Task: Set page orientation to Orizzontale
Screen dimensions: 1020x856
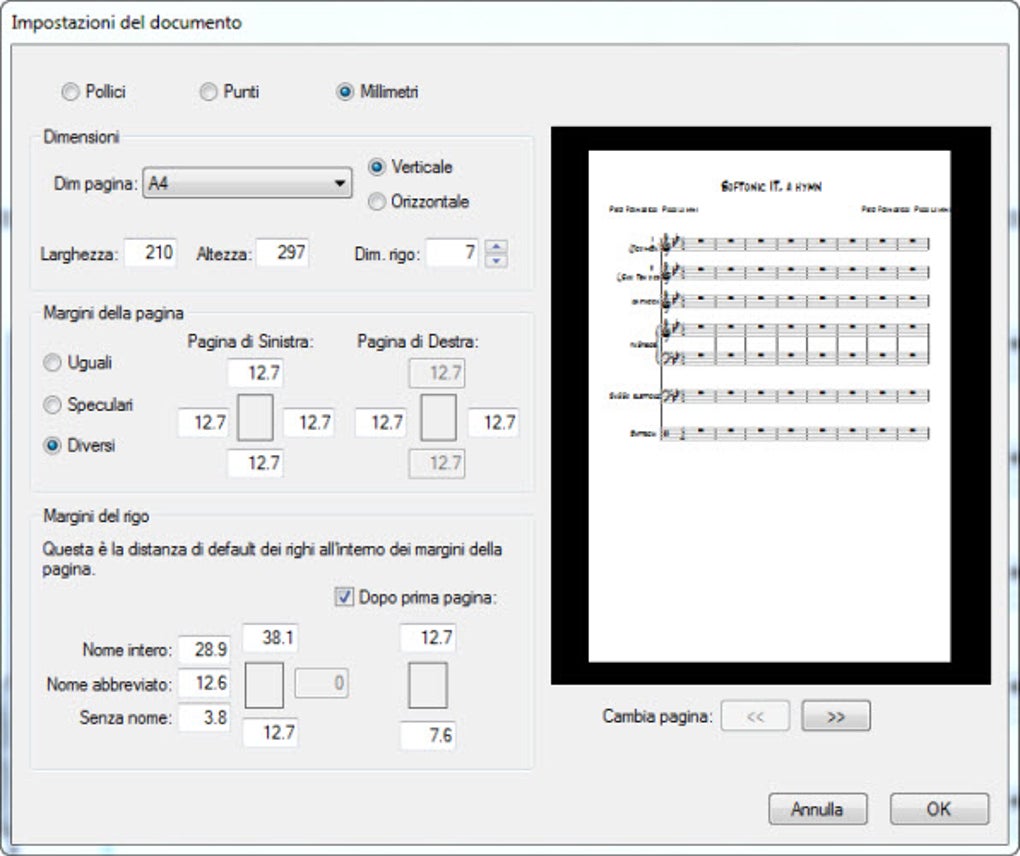Action: tap(377, 202)
